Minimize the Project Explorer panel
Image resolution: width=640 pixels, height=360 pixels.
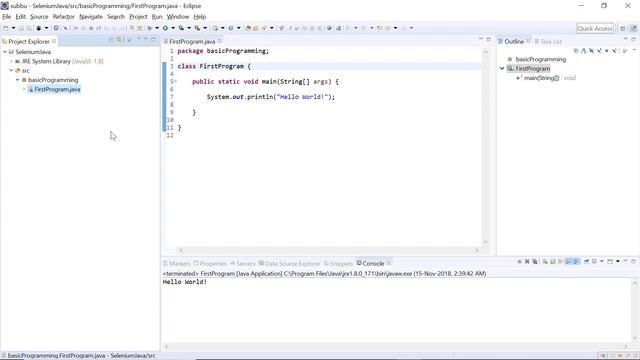tap(146, 39)
